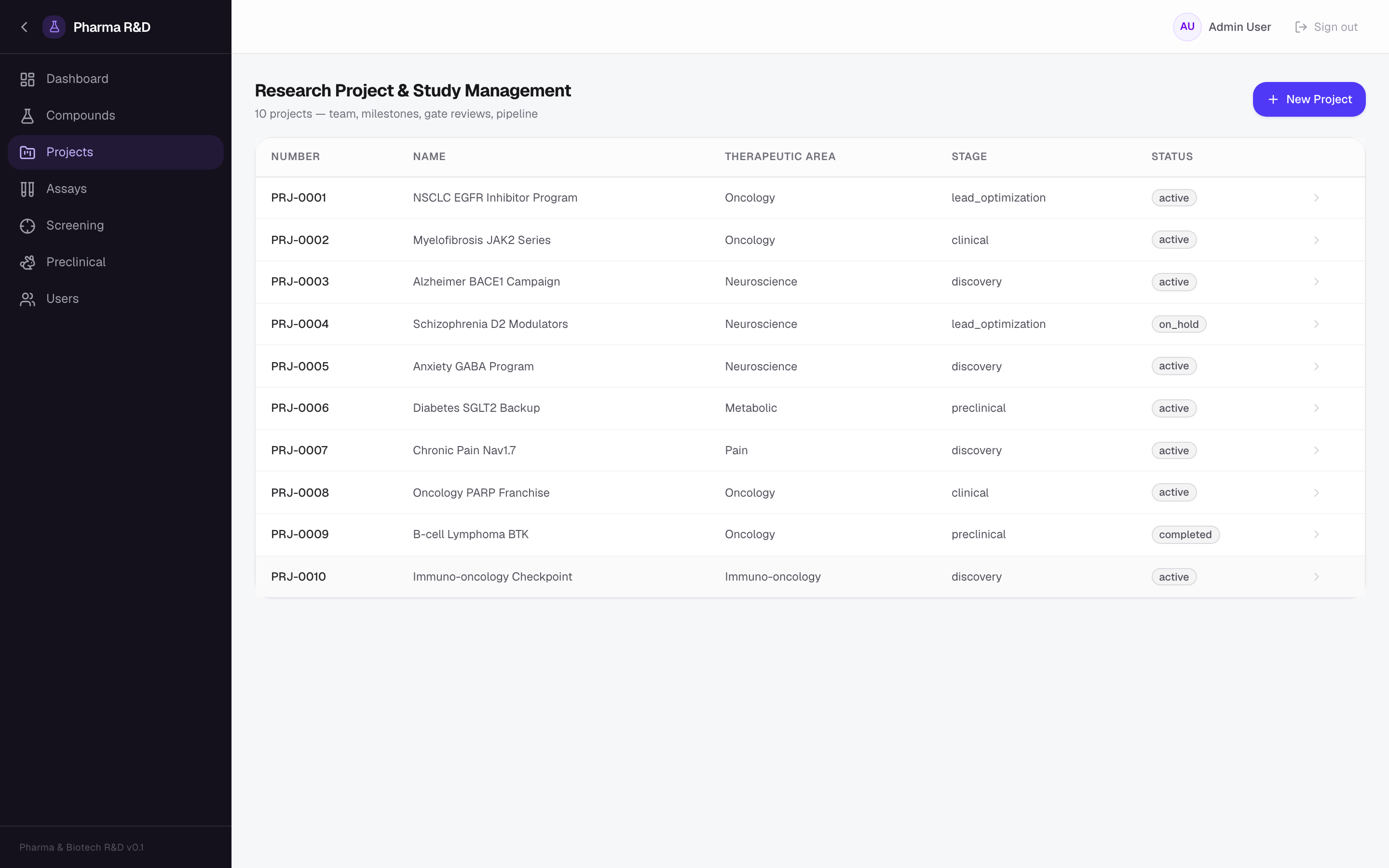Click B-cell Lymphoma BTK project name

pos(471,534)
